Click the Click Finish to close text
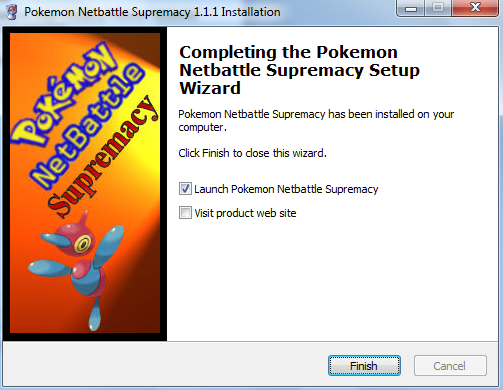 click(x=252, y=153)
